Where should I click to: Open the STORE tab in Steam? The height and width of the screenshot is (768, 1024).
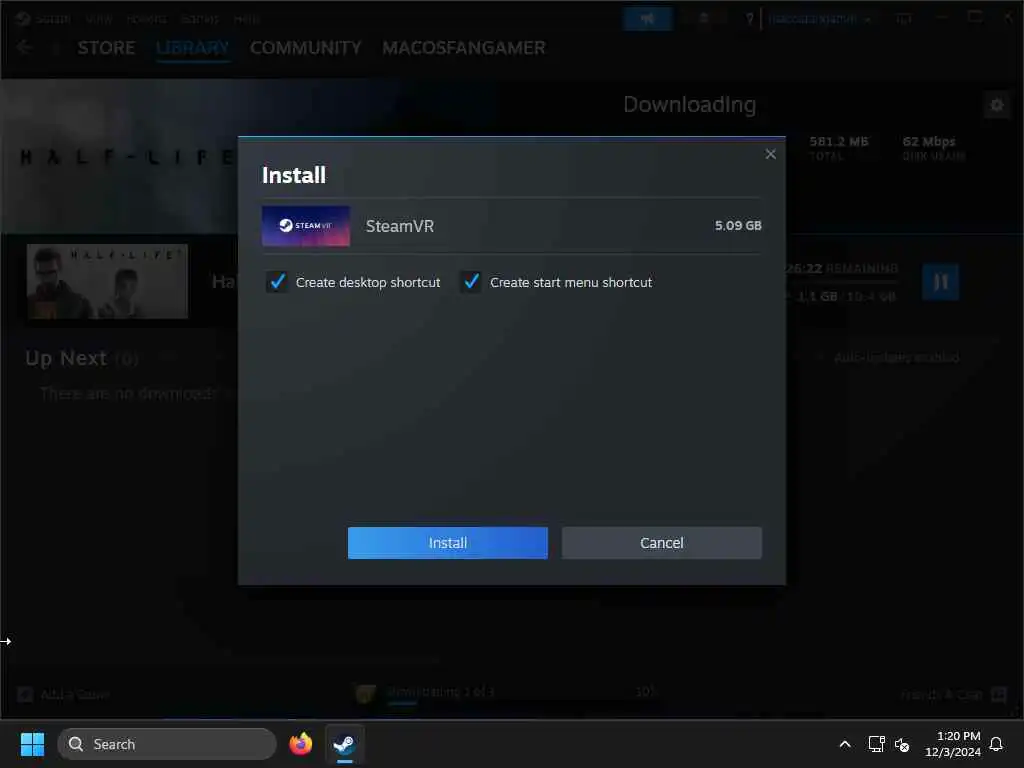tap(106, 48)
